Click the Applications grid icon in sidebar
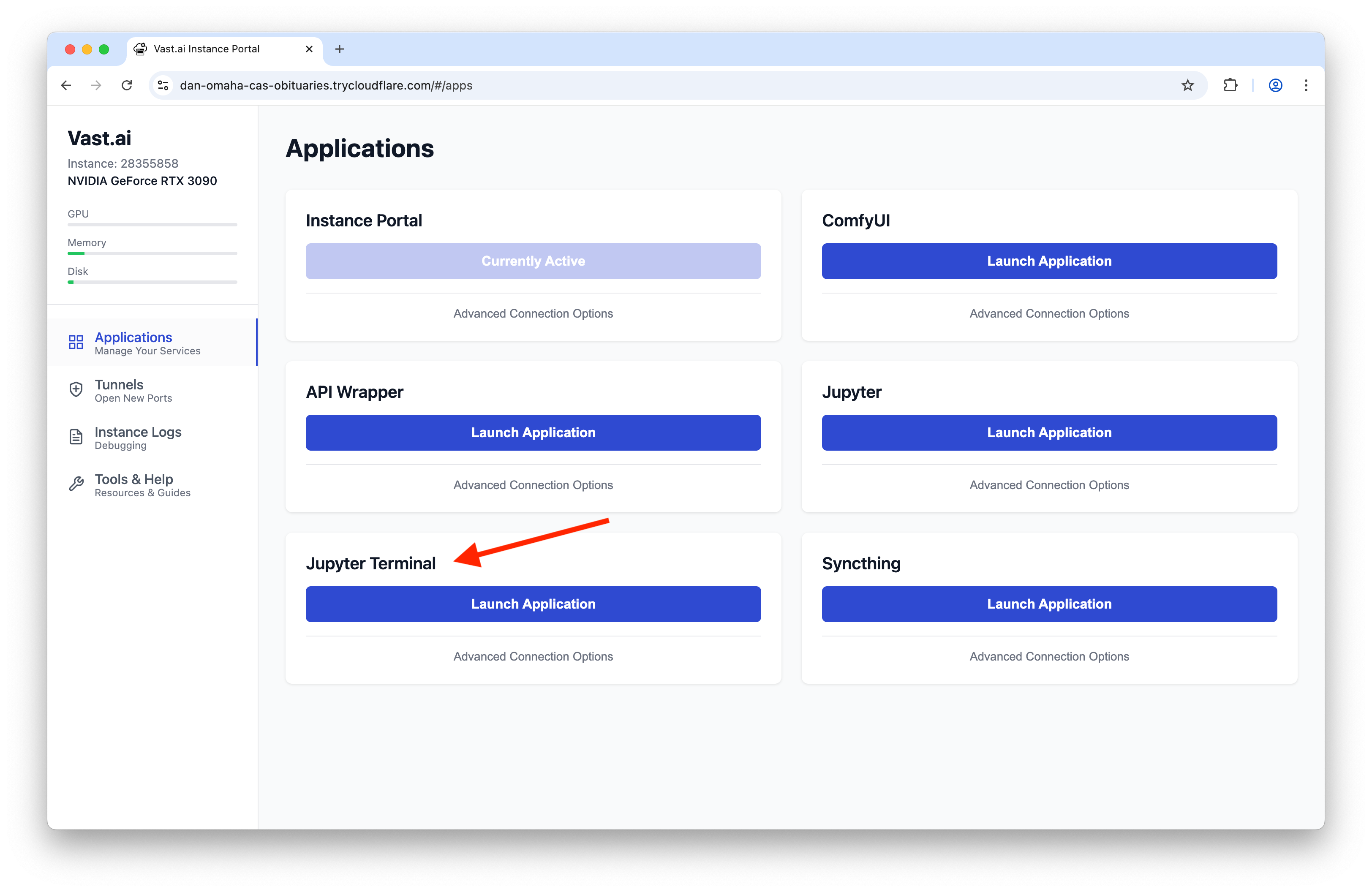This screenshot has height=892, width=1372. [76, 342]
